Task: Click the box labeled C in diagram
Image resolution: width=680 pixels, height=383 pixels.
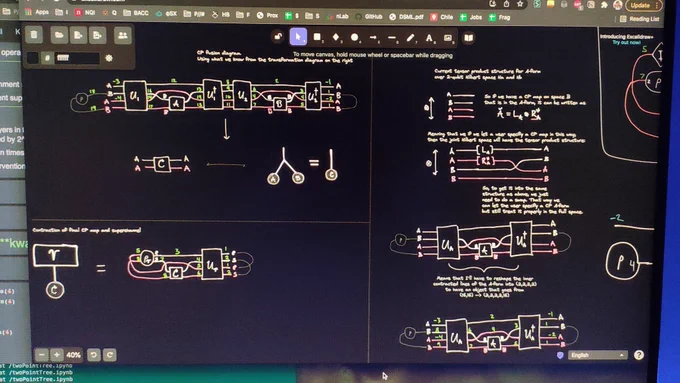Action: 162,164
